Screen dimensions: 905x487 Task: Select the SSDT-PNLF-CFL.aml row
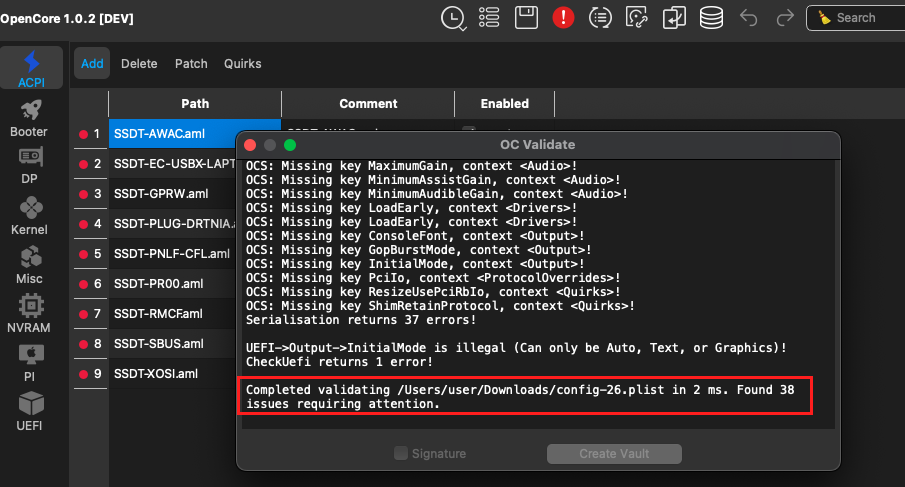[173, 254]
